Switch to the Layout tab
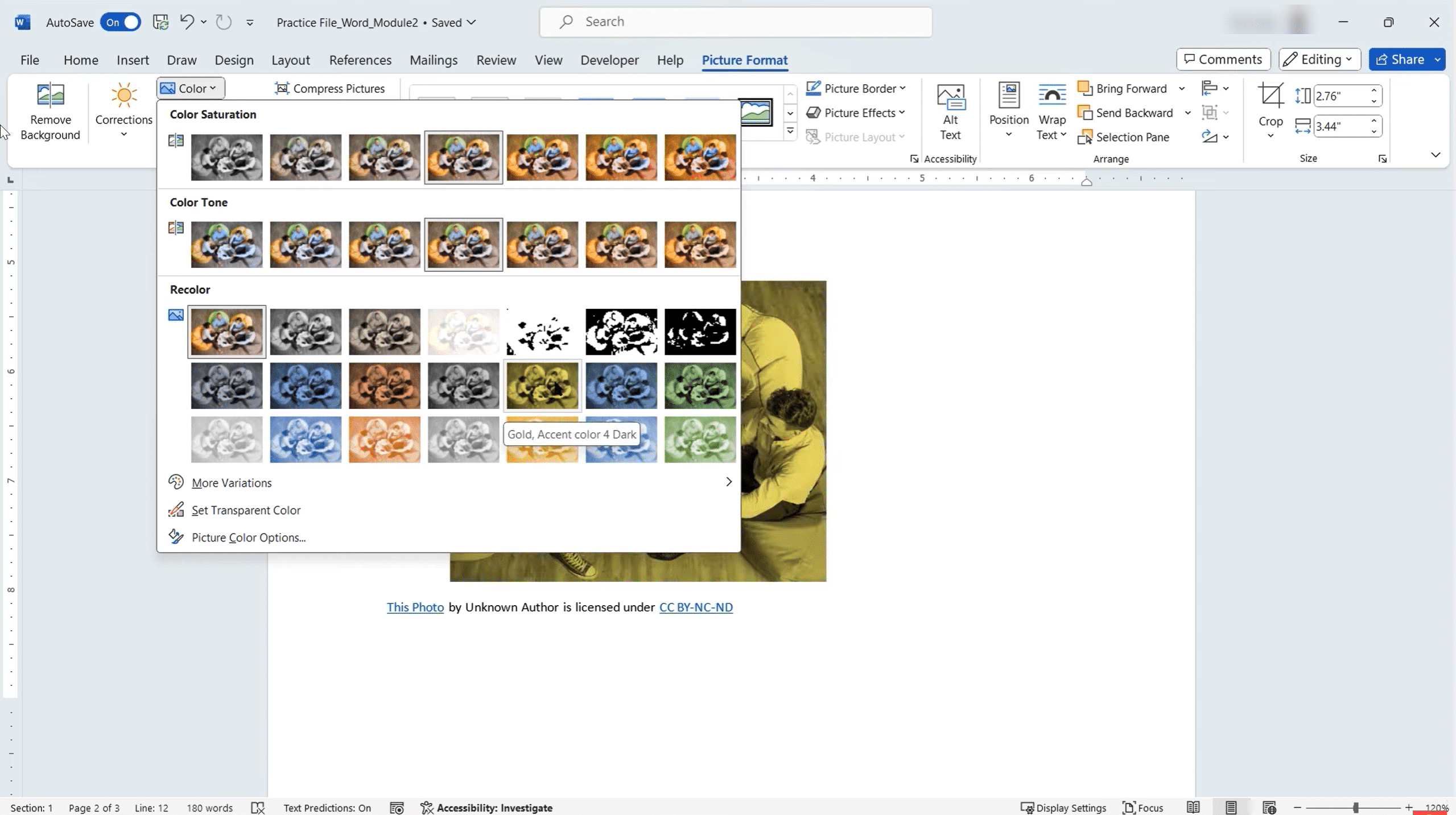1456x815 pixels. pyautogui.click(x=290, y=60)
